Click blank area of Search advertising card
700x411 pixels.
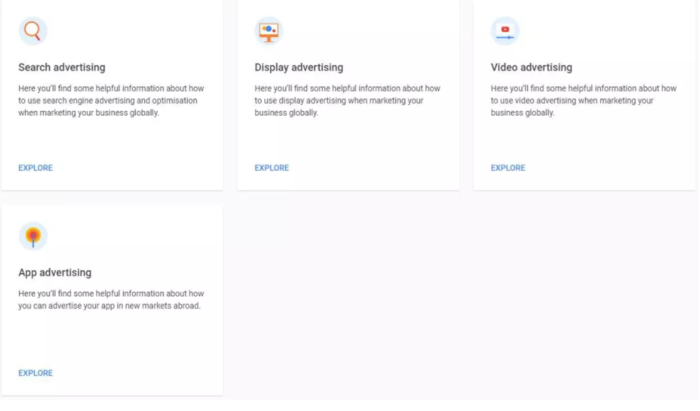point(134,143)
